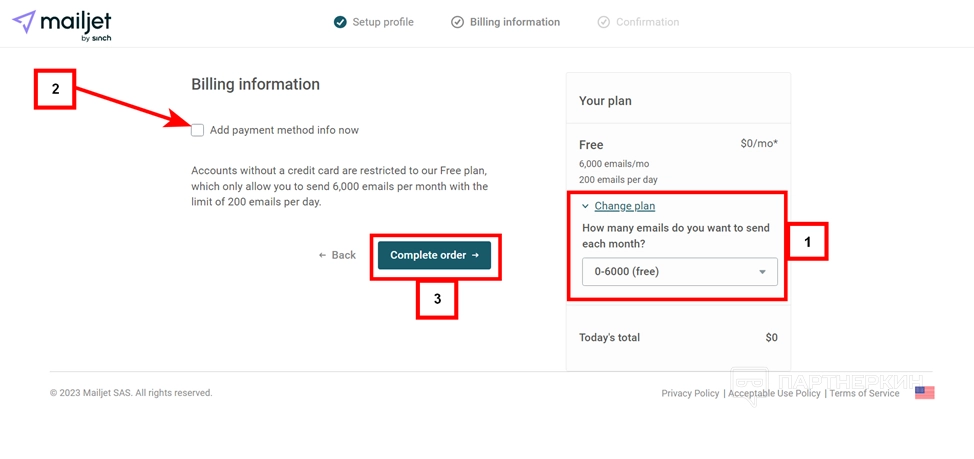Click the Change plan link
Image resolution: width=974 pixels, height=459 pixels.
pyautogui.click(x=624, y=206)
